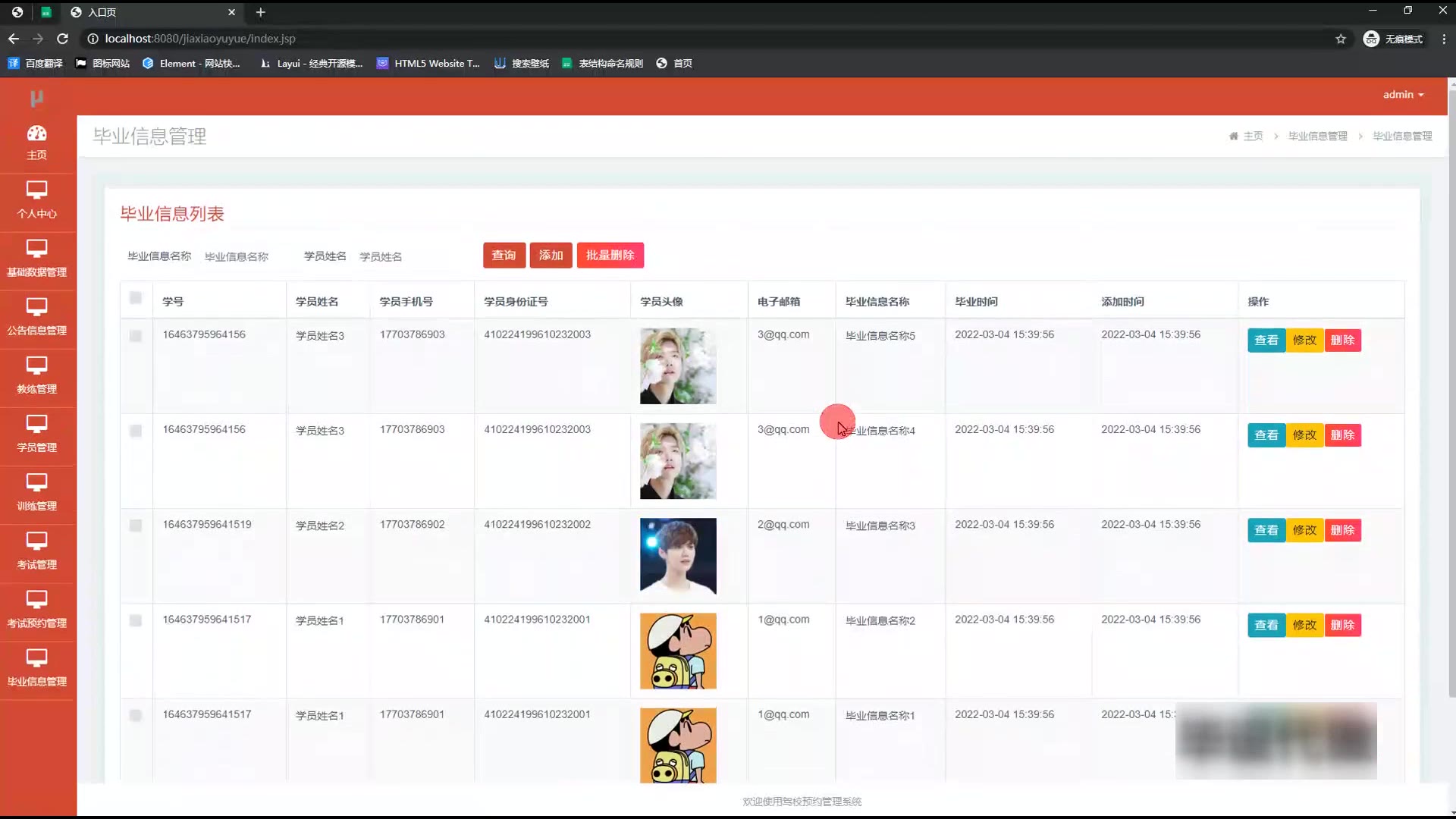Click 主页 breadcrumb link
The height and width of the screenshot is (819, 1456).
click(x=1253, y=136)
